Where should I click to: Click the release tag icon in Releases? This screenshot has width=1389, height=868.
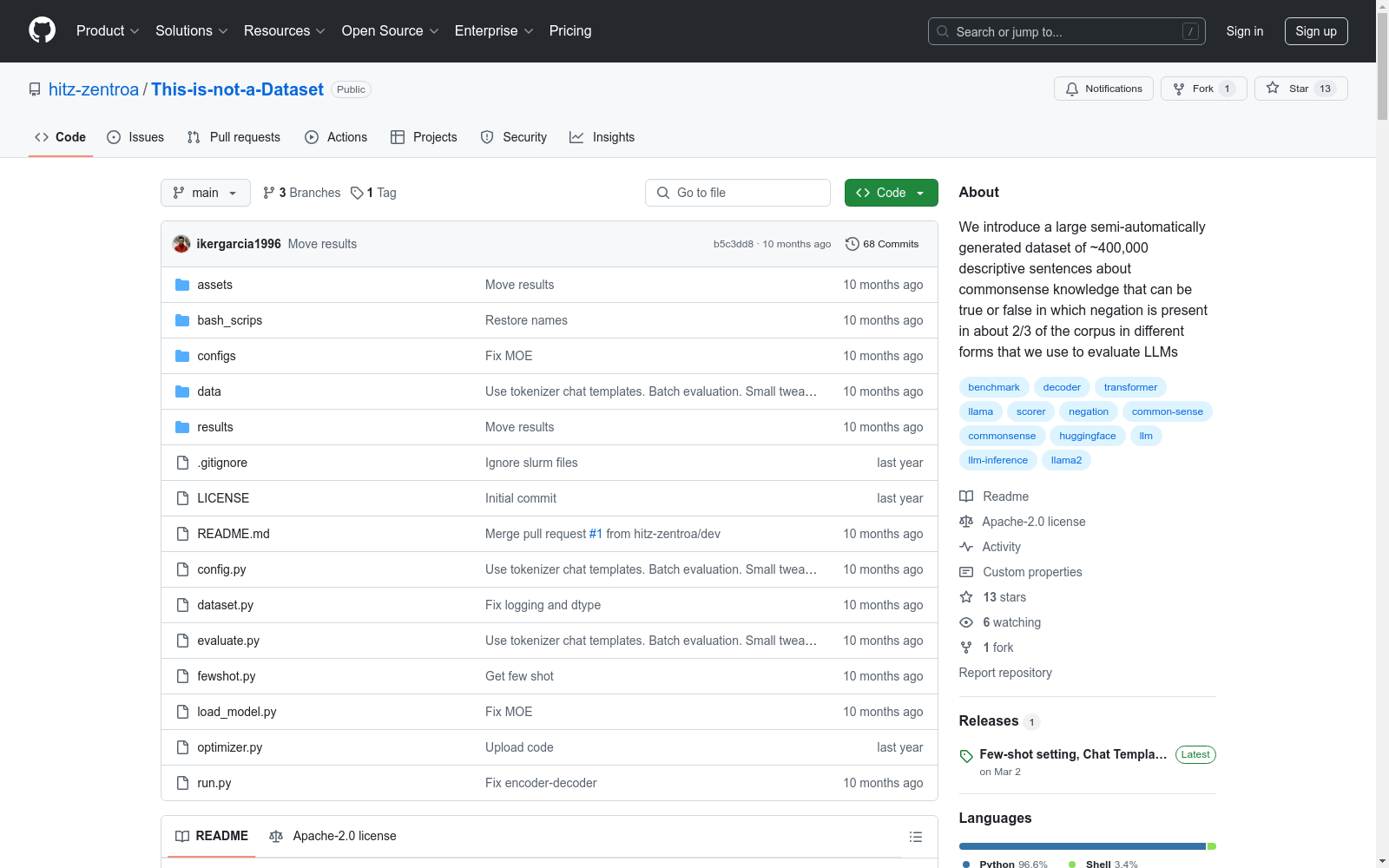966,756
